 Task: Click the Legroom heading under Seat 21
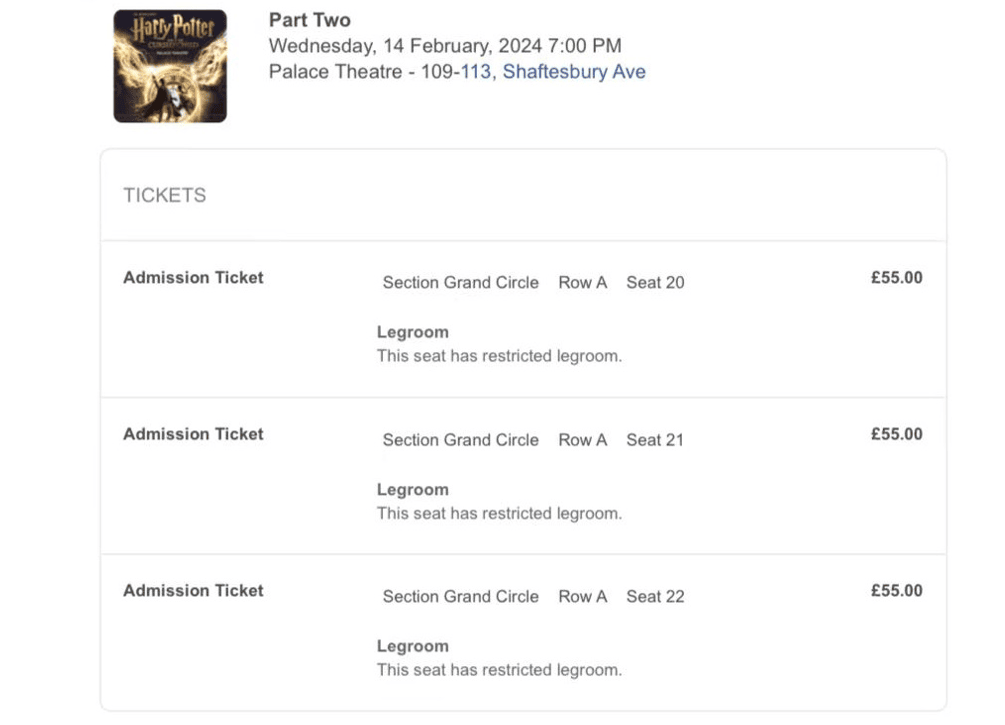[413, 490]
